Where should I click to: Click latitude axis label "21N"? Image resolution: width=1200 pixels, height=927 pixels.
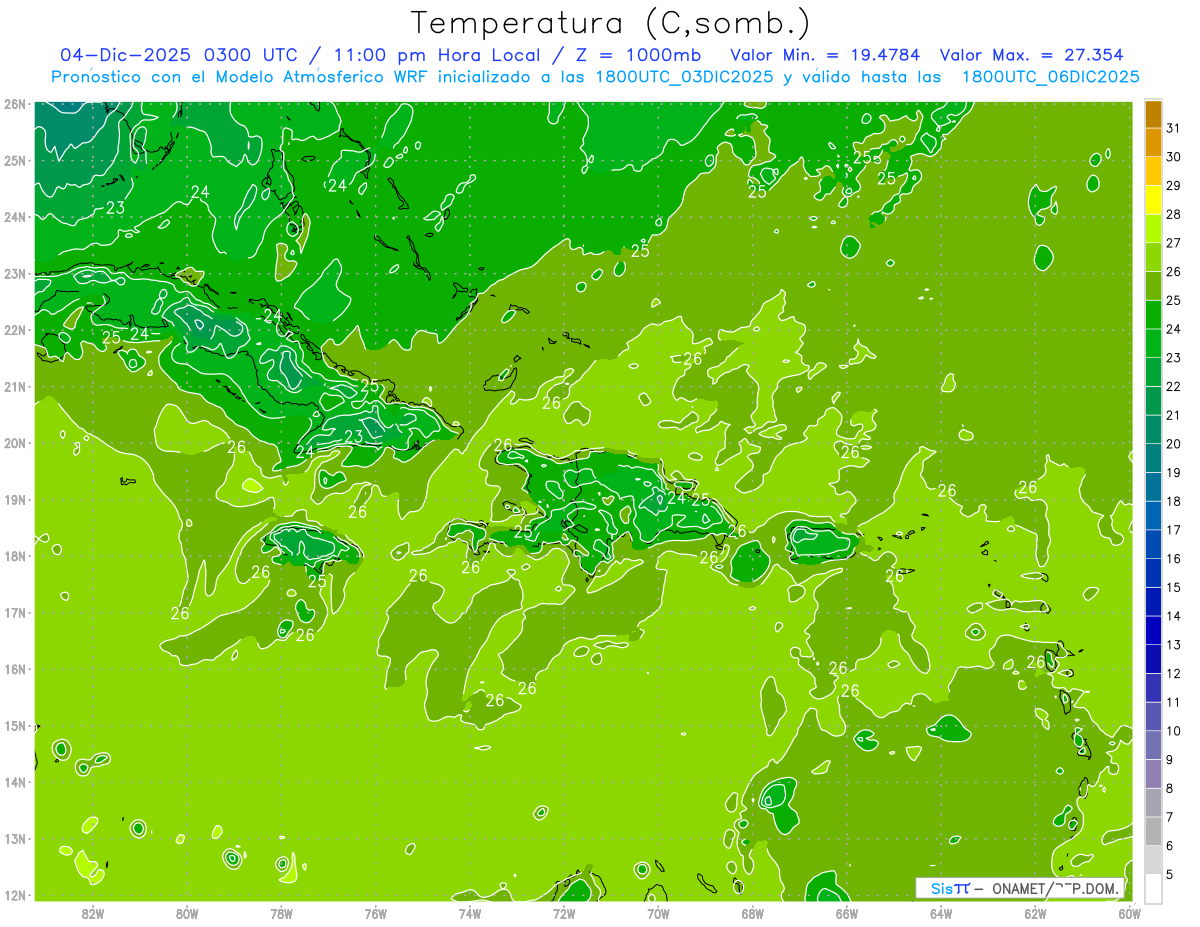pyautogui.click(x=15, y=386)
